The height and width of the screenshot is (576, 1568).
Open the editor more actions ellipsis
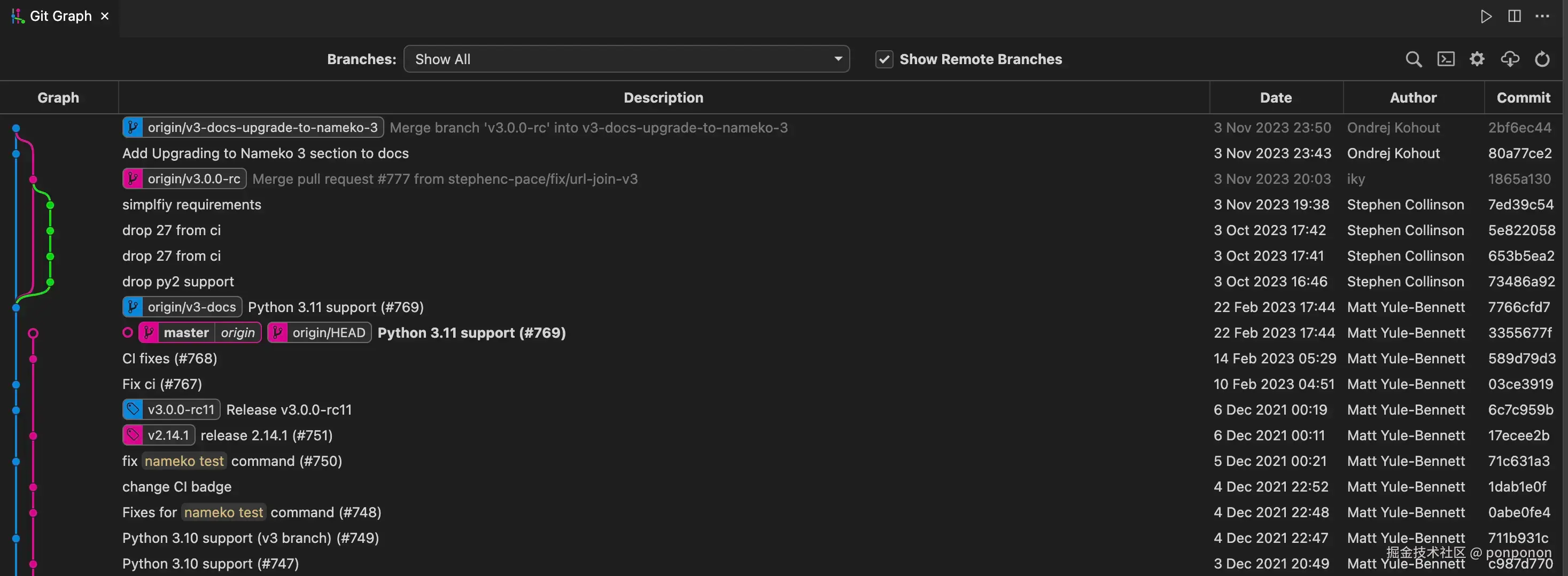coord(1542,17)
